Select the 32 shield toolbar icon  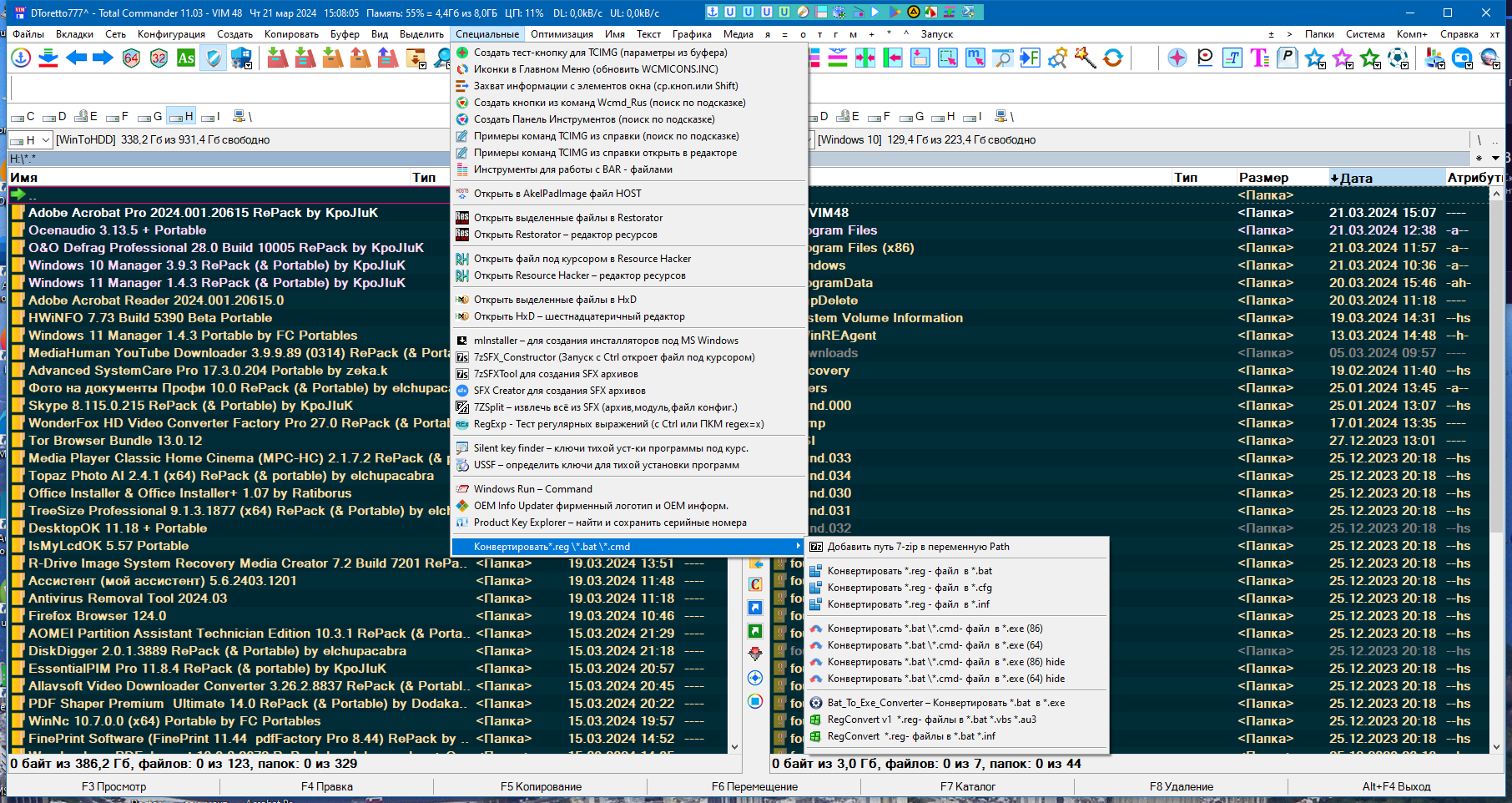(x=158, y=58)
